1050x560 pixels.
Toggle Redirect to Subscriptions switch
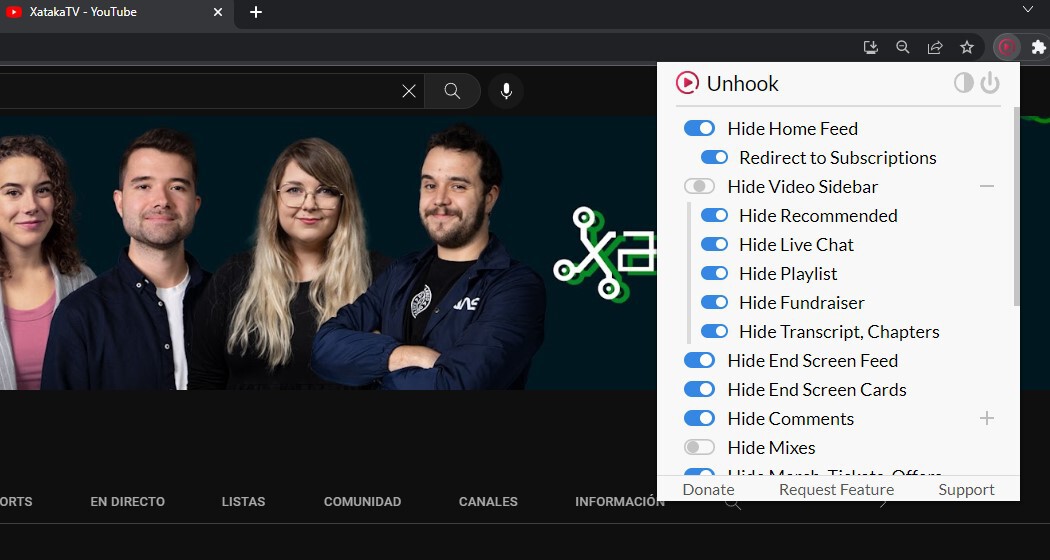[x=714, y=157]
